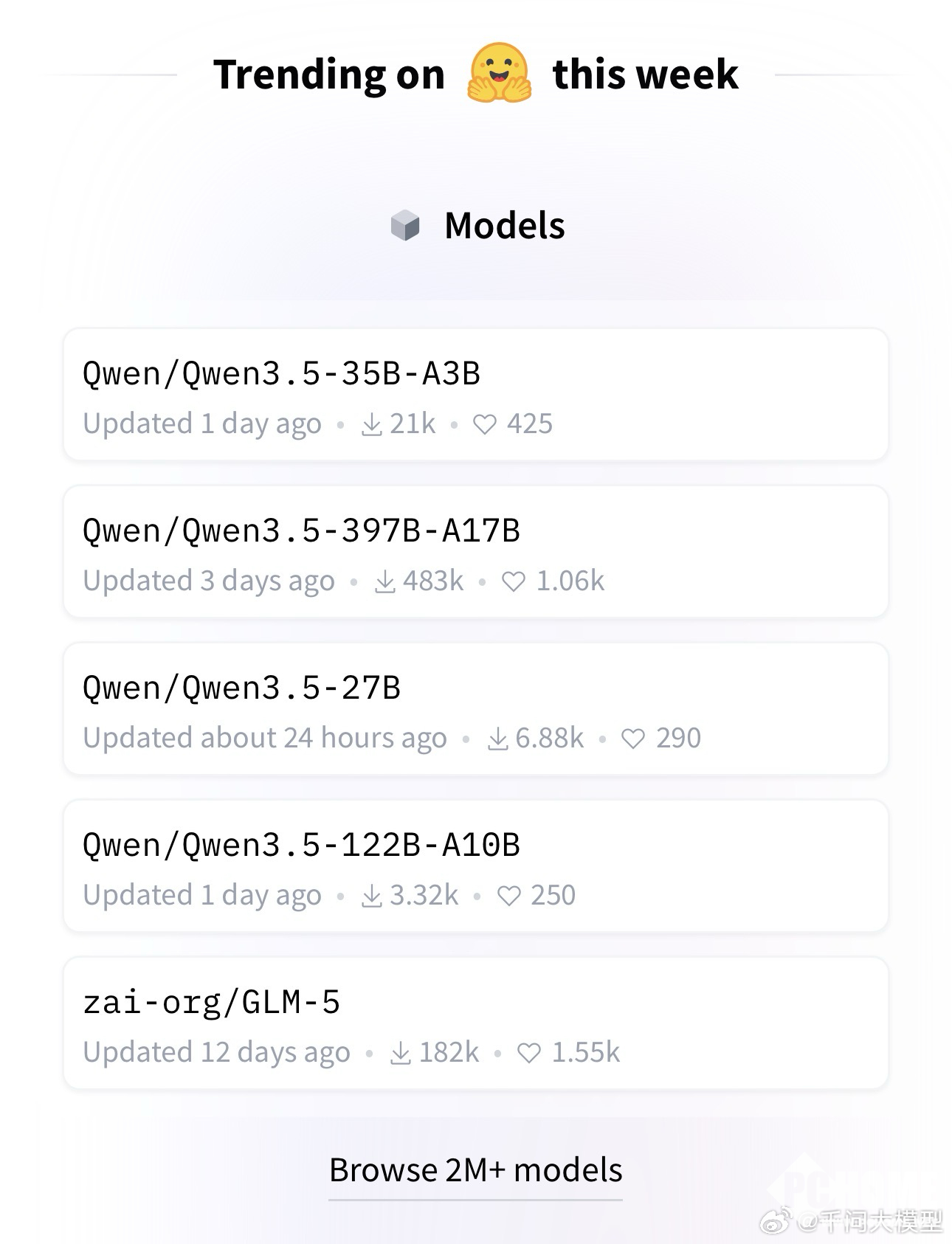The image size is (952, 1244).
Task: Click the Models cube icon
Action: tap(404, 226)
